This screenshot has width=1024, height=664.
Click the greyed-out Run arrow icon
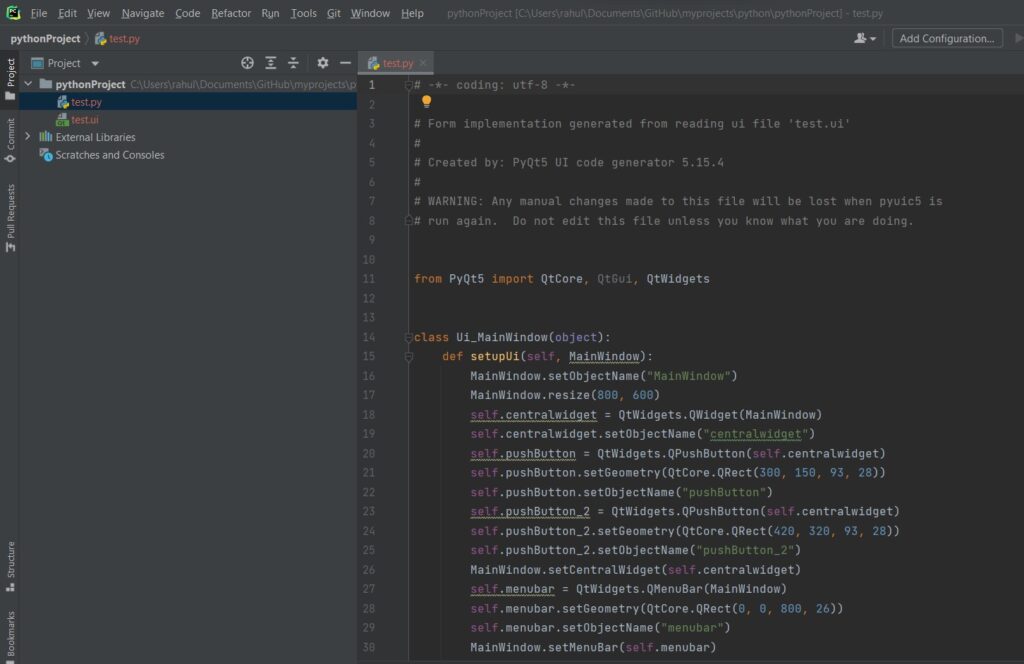1018,38
